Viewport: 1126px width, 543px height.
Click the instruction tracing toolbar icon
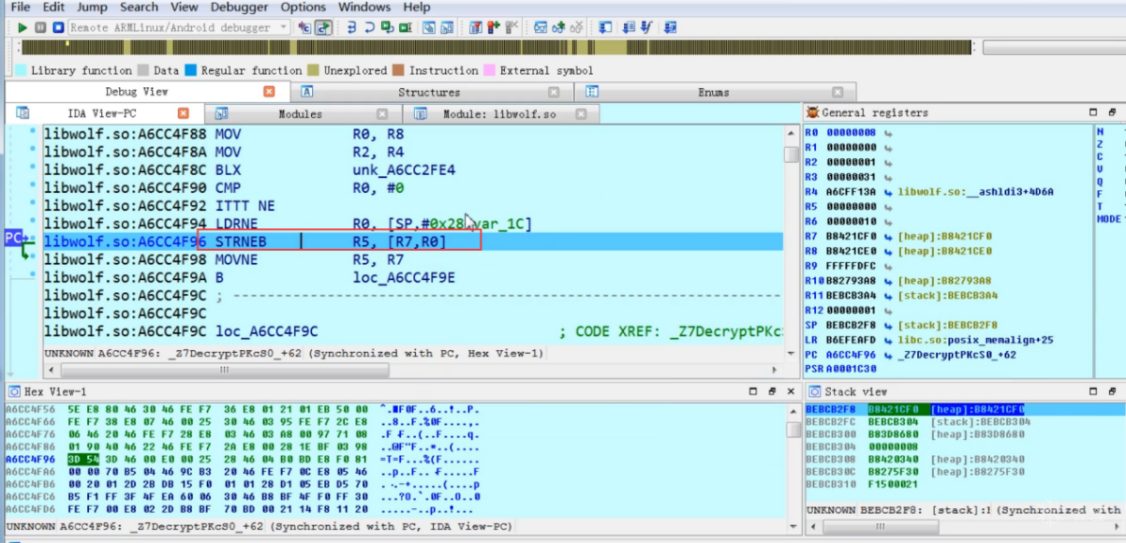pyautogui.click(x=629, y=27)
